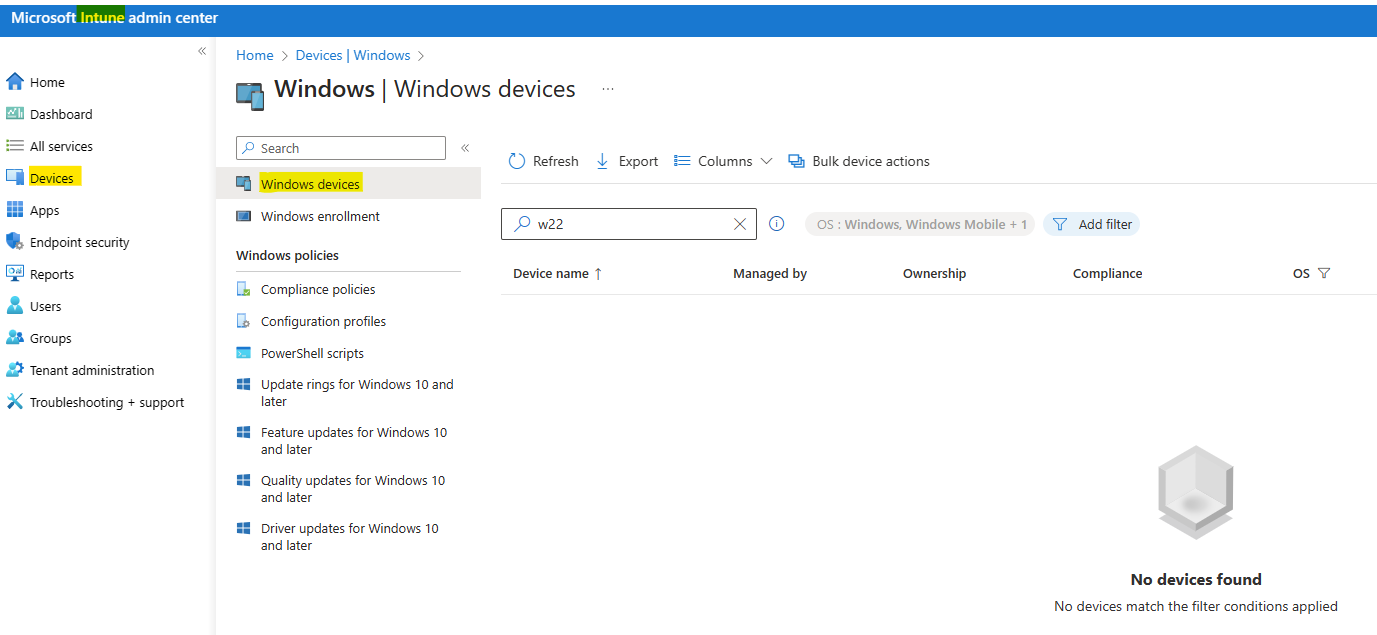Screen dimensions: 1377x635
Task: Open Compliance policies menu item
Action: tap(318, 289)
